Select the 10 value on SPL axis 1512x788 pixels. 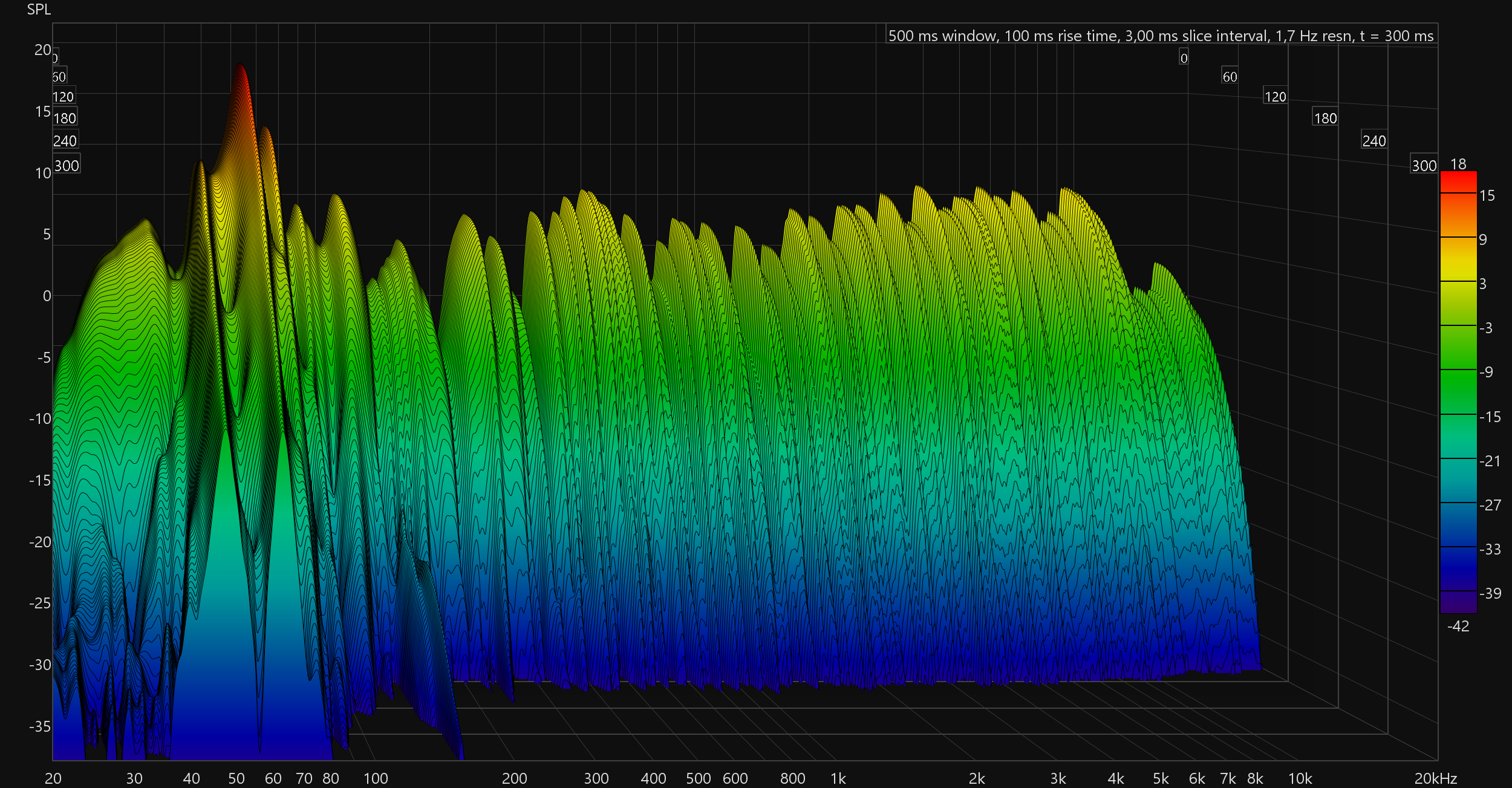[x=43, y=173]
